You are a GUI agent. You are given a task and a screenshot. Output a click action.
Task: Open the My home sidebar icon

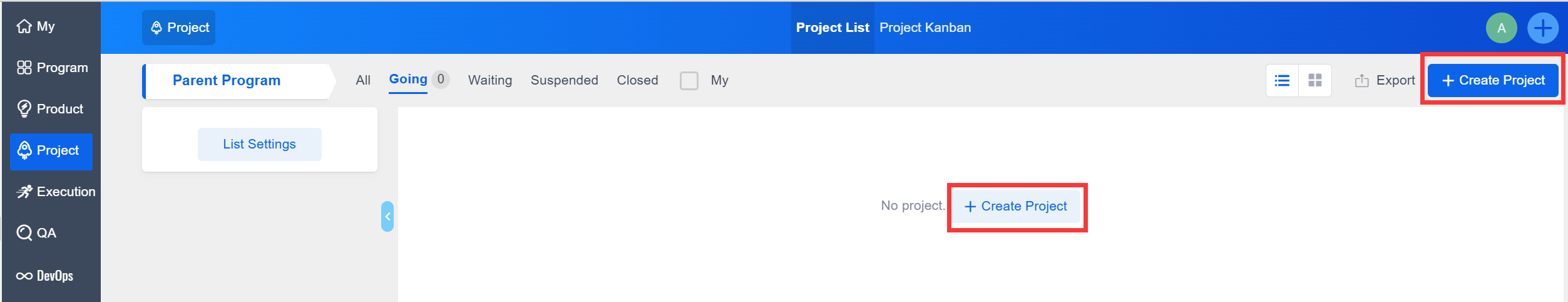point(24,26)
